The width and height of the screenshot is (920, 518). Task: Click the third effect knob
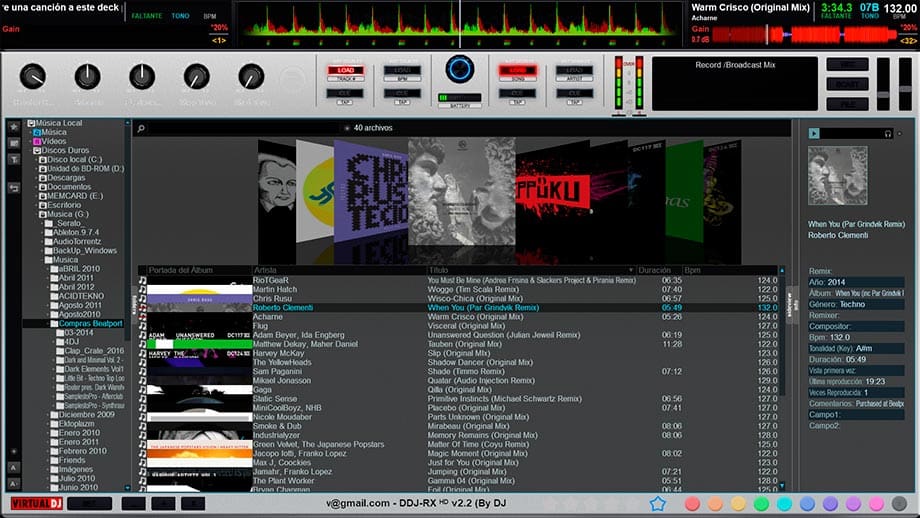click(x=142, y=76)
